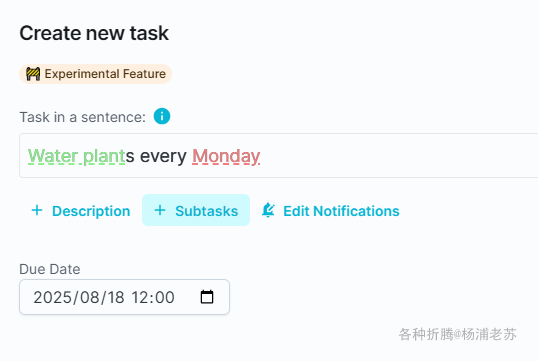Viewport: 538px width, 361px height.
Task: Select the month 08 in the due date
Action: [90, 297]
